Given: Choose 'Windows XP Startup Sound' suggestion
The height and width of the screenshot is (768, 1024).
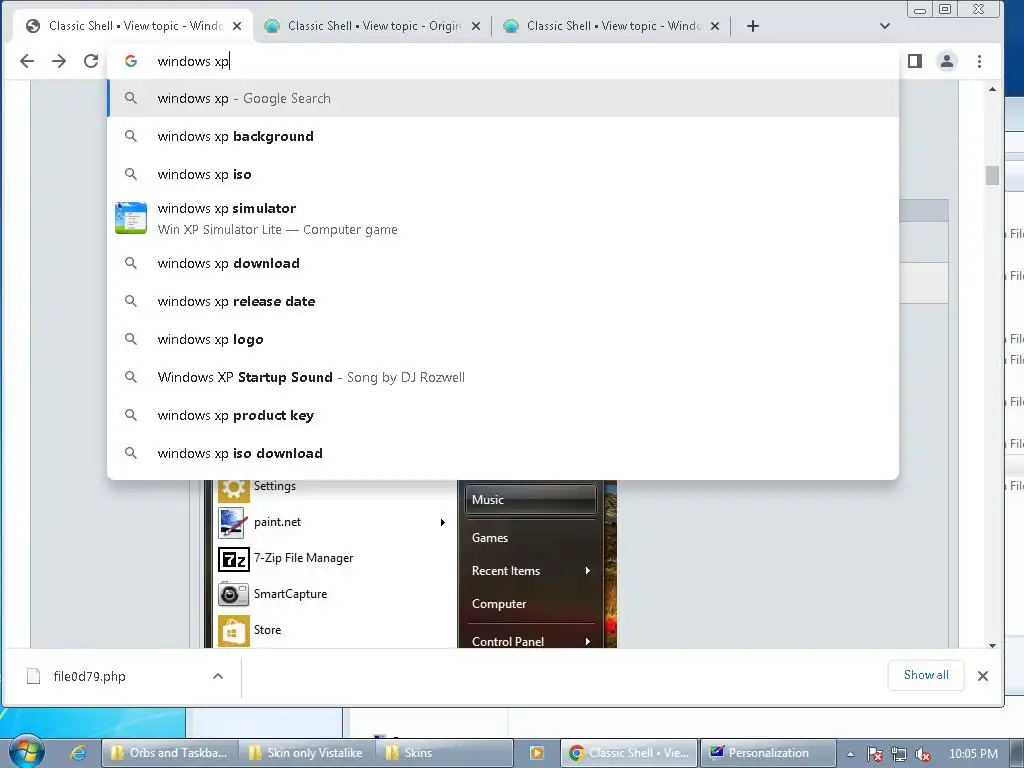Looking at the screenshot, I should click(x=503, y=377).
